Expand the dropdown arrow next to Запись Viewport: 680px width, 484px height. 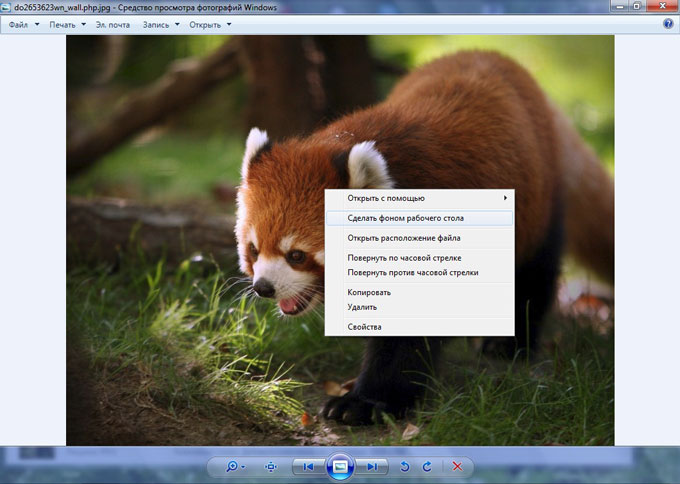point(177,25)
